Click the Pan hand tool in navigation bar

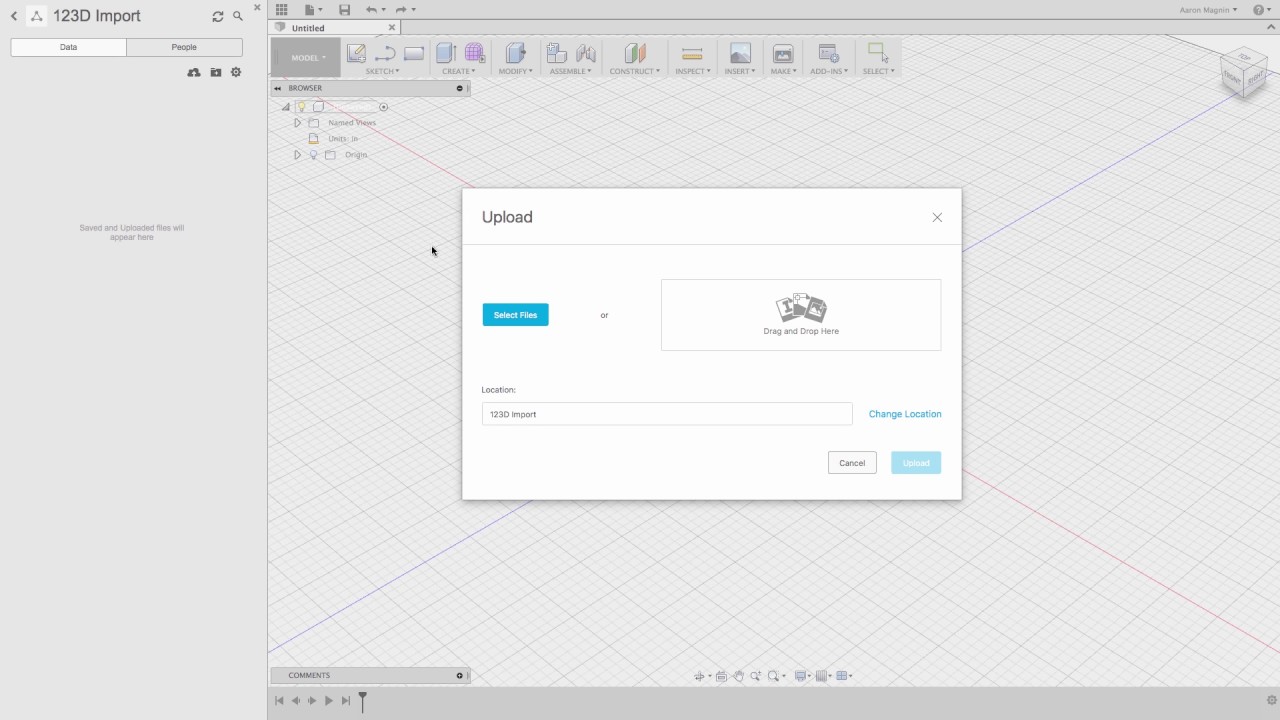click(739, 676)
